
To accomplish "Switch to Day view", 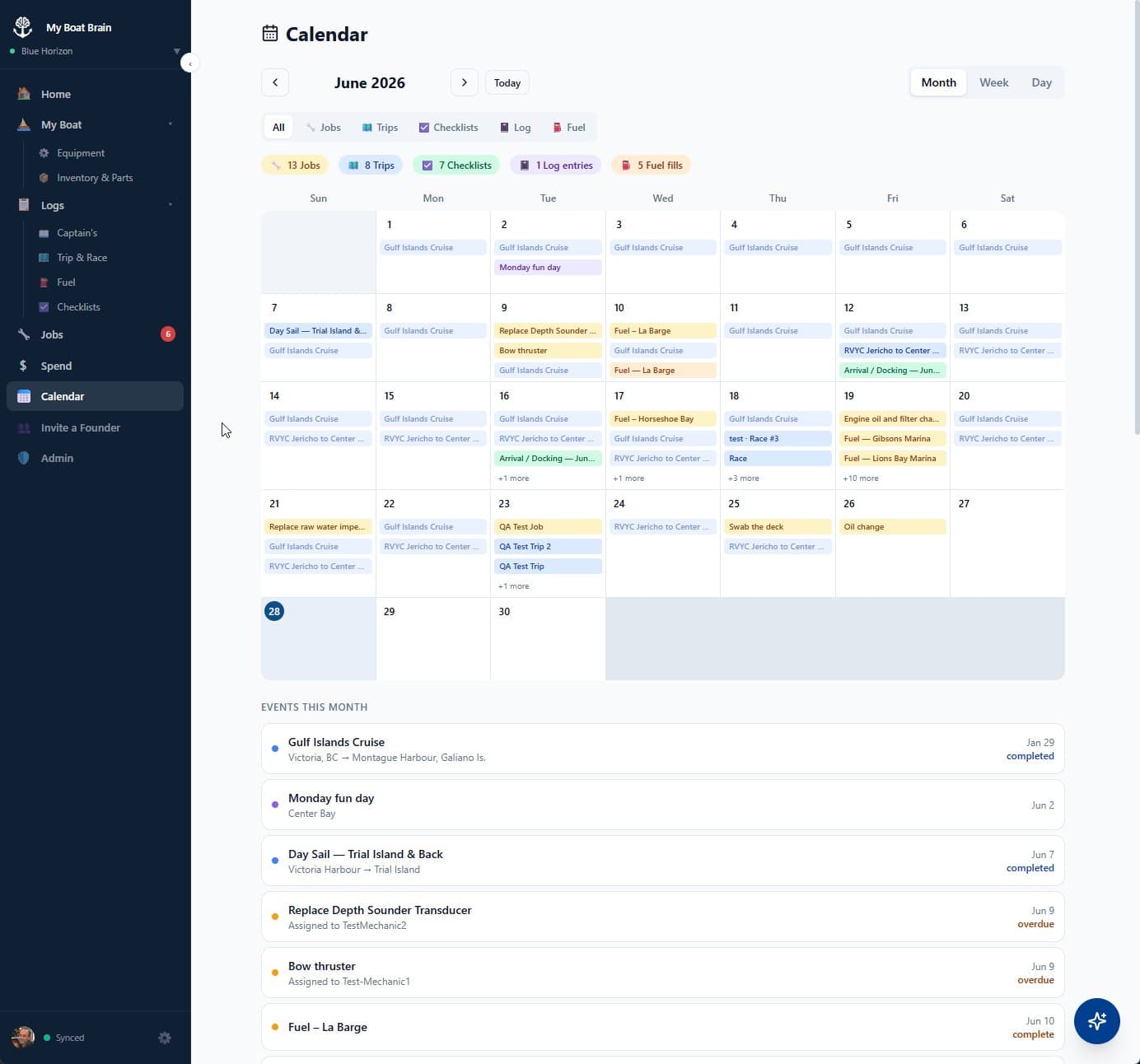I will (x=1041, y=82).
